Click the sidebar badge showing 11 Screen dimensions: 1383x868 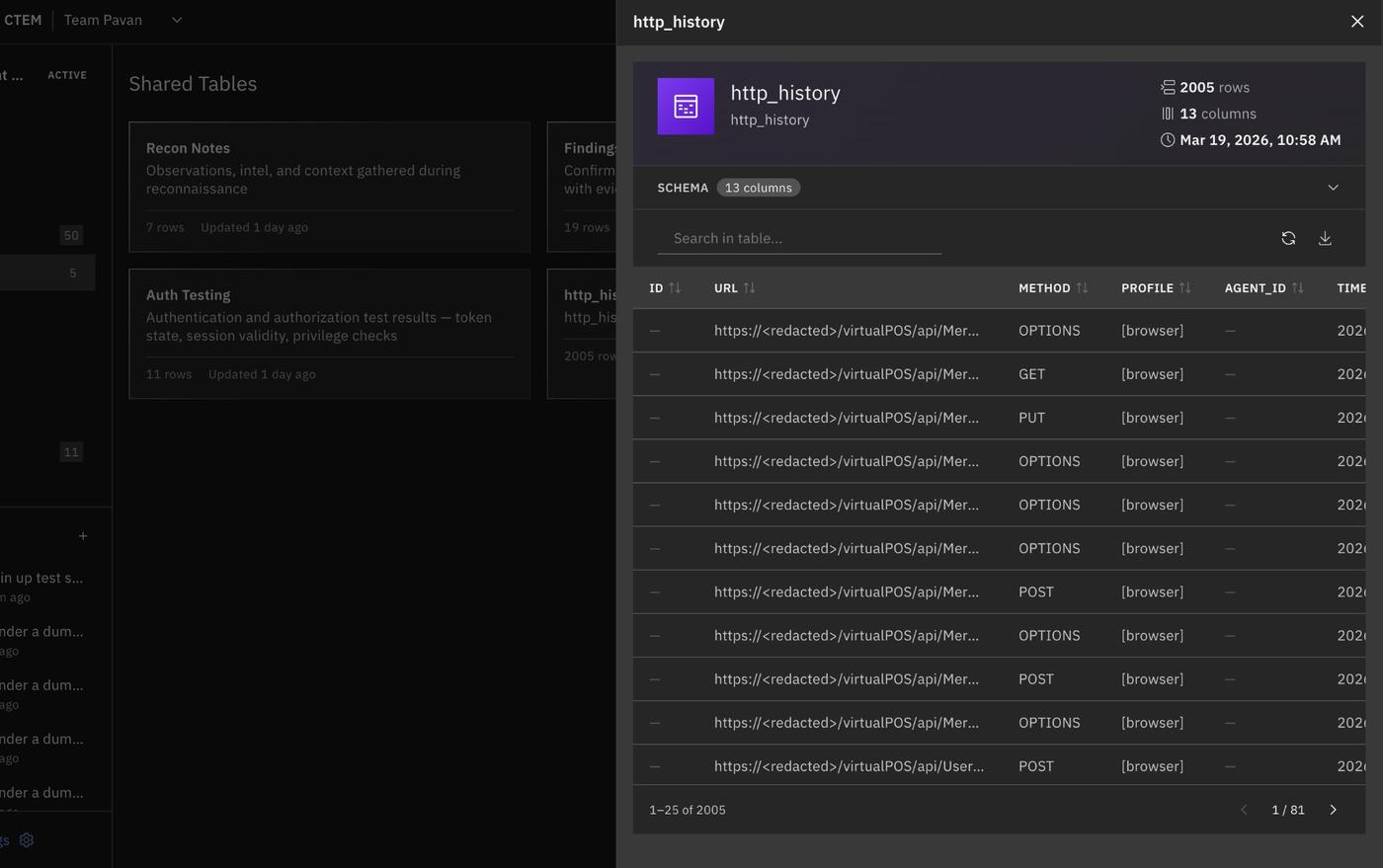pos(71,452)
